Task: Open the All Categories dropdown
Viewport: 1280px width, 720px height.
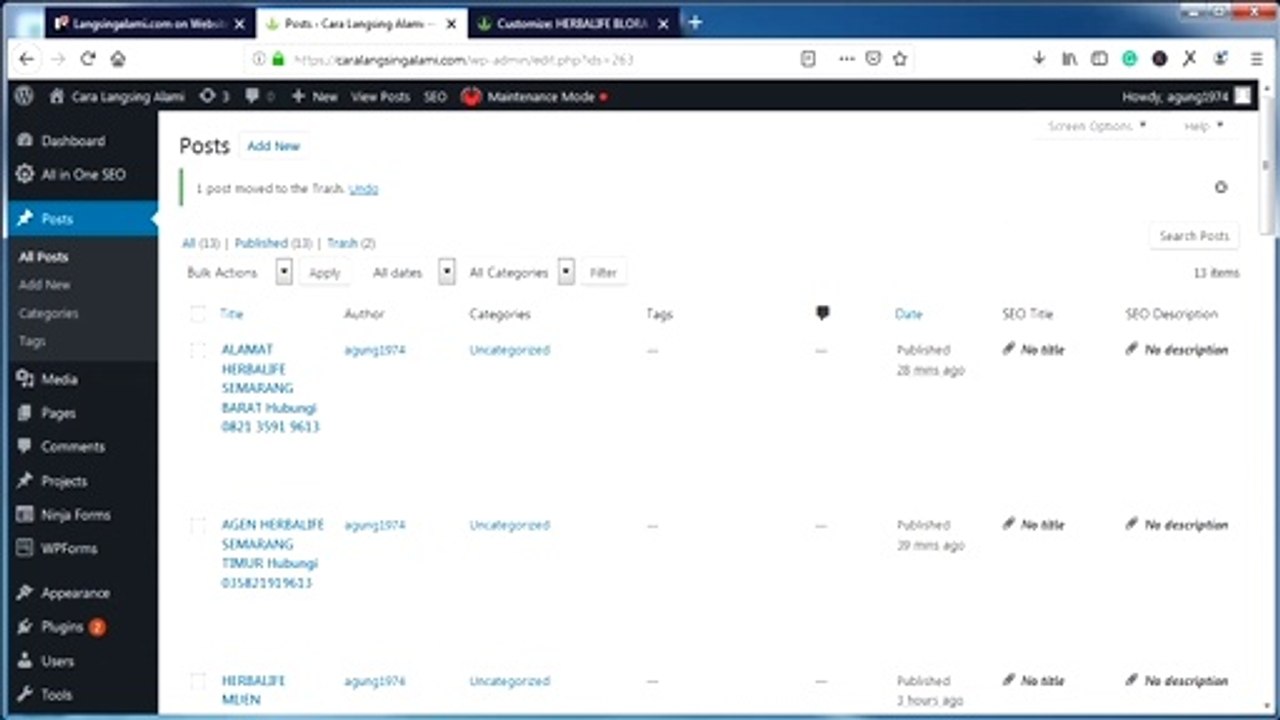Action: 520,272
